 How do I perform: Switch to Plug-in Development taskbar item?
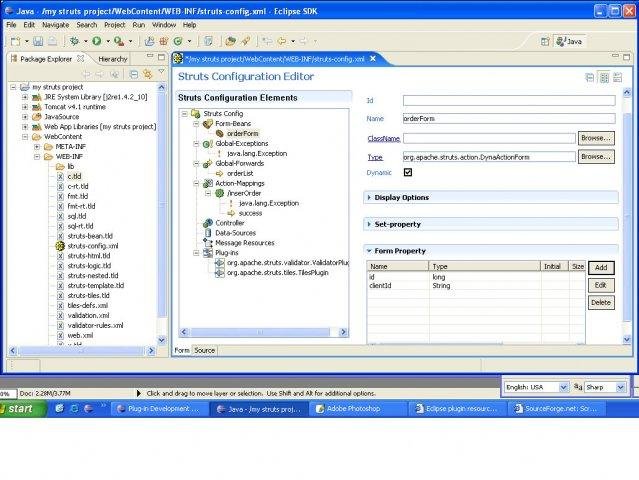point(160,409)
